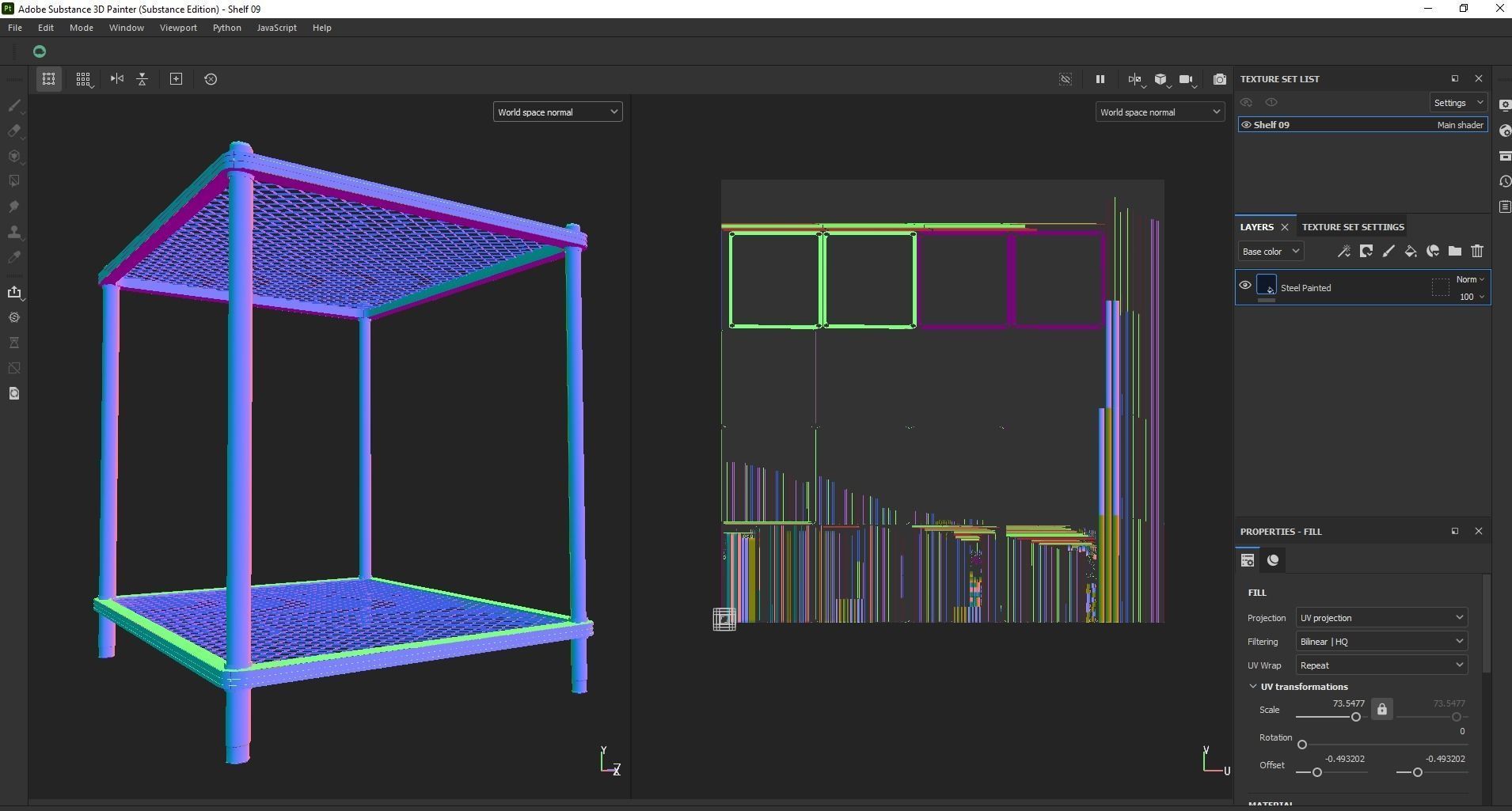Screen dimensions: 1512x811
Task: Click the green circle icon under the menu bar
Action: point(40,51)
